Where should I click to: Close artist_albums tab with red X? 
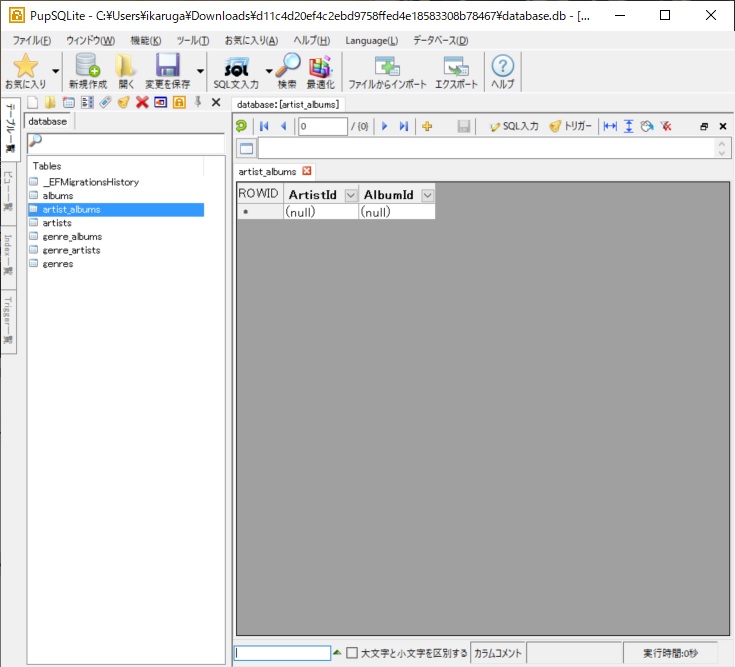pos(307,171)
